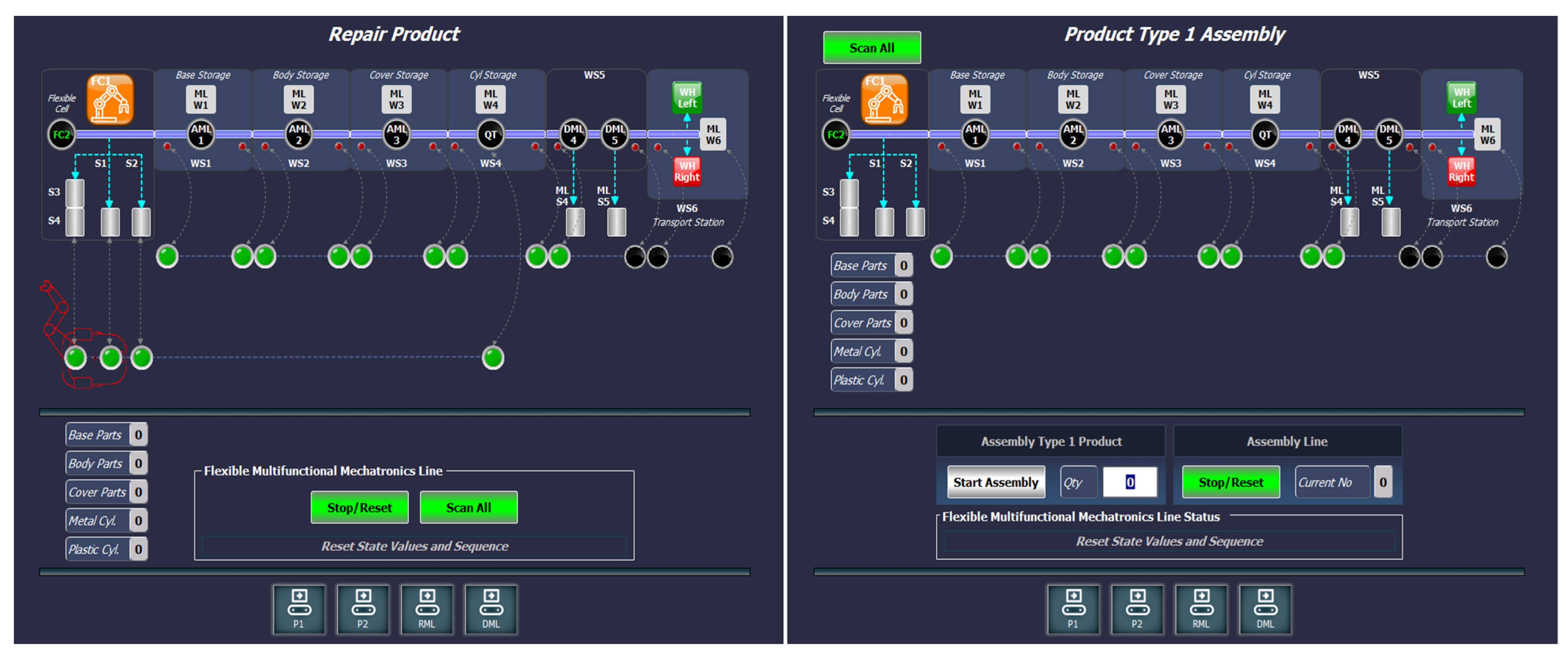Click the Qty input field
Viewport: 1568px width, 657px height.
tap(1130, 482)
